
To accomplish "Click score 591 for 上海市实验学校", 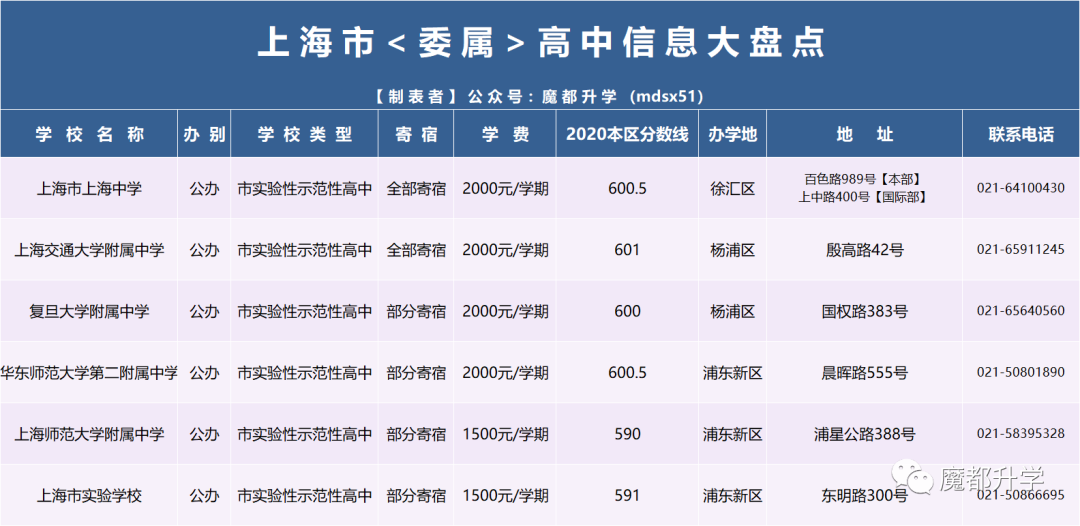I will coord(627,496).
